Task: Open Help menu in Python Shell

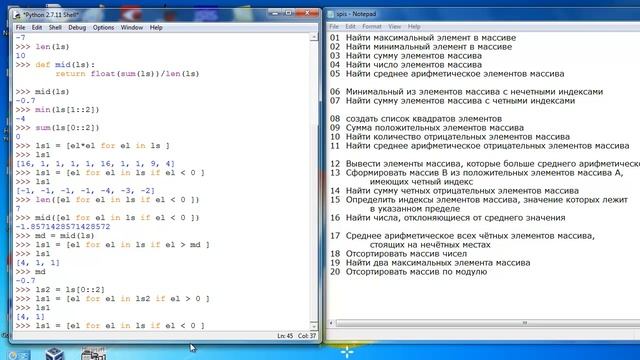Action: [156, 27]
